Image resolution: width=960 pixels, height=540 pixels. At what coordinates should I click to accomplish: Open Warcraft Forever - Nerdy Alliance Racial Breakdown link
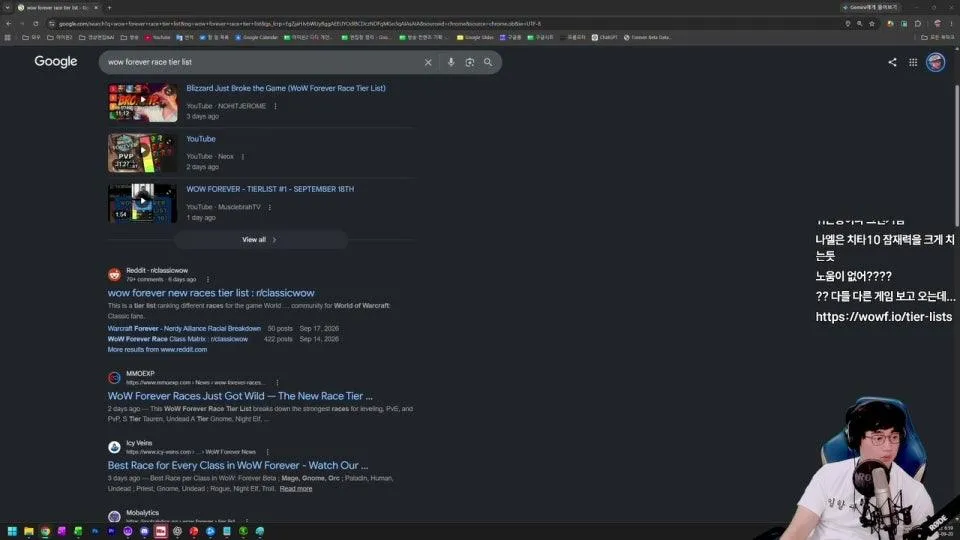[x=184, y=329]
